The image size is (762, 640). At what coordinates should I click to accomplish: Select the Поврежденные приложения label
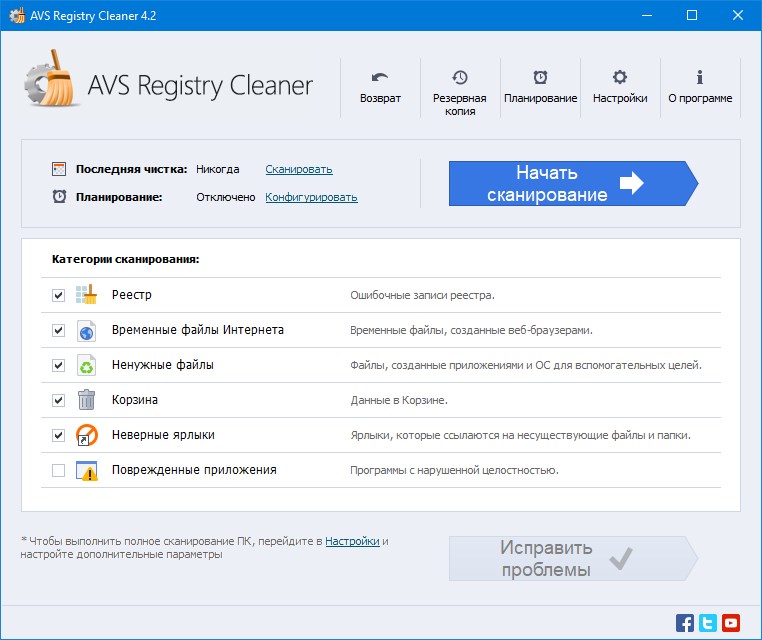click(x=194, y=470)
